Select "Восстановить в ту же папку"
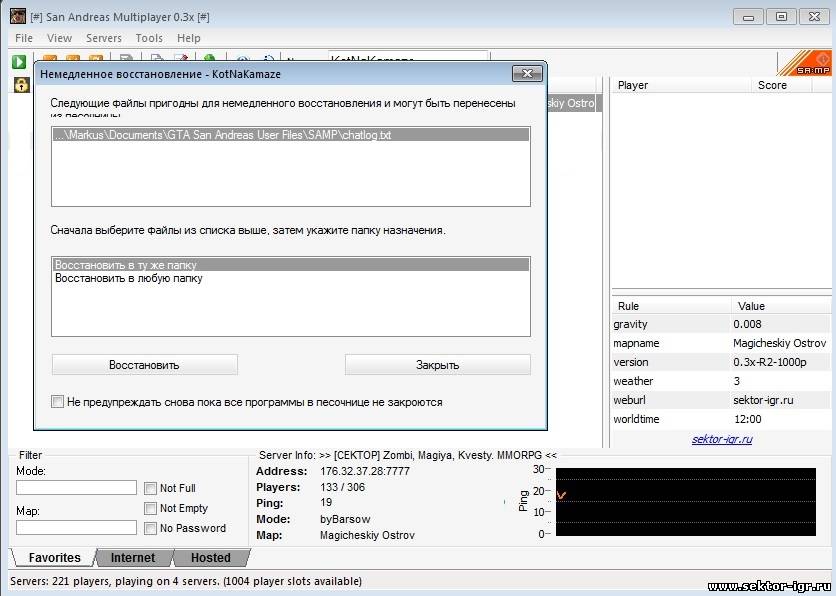Viewport: 836px width, 596px height. tap(291, 265)
